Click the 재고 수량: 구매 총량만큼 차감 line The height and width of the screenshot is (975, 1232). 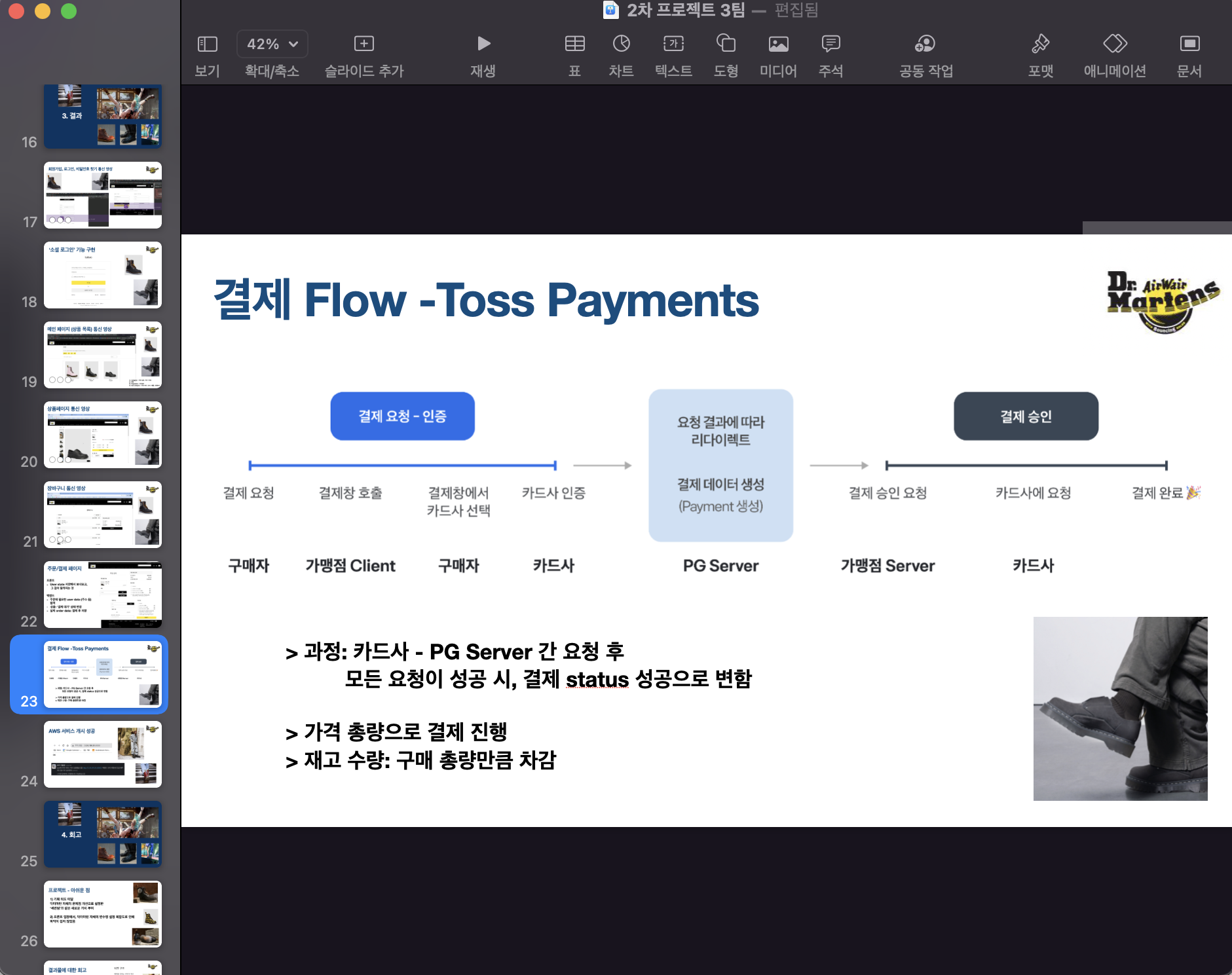[x=421, y=760]
